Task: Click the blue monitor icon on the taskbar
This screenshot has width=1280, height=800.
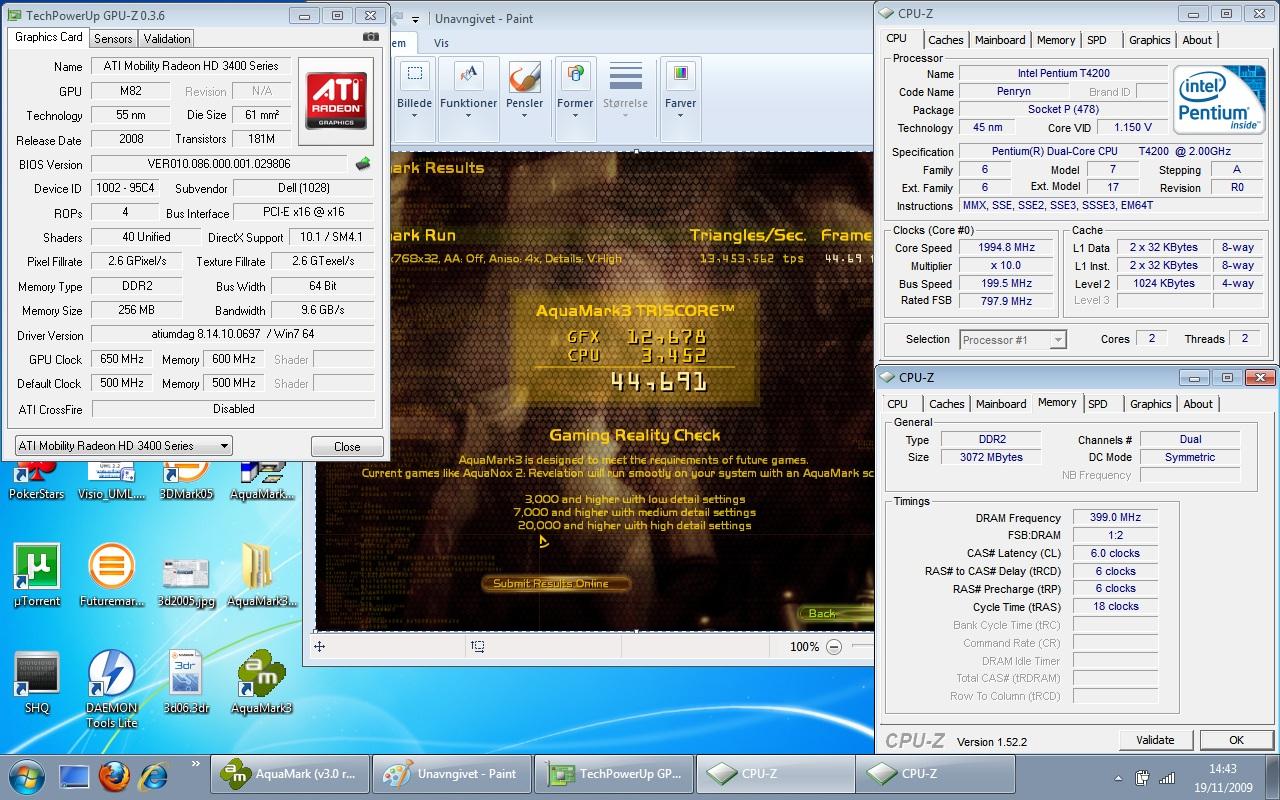Action: click(74, 776)
